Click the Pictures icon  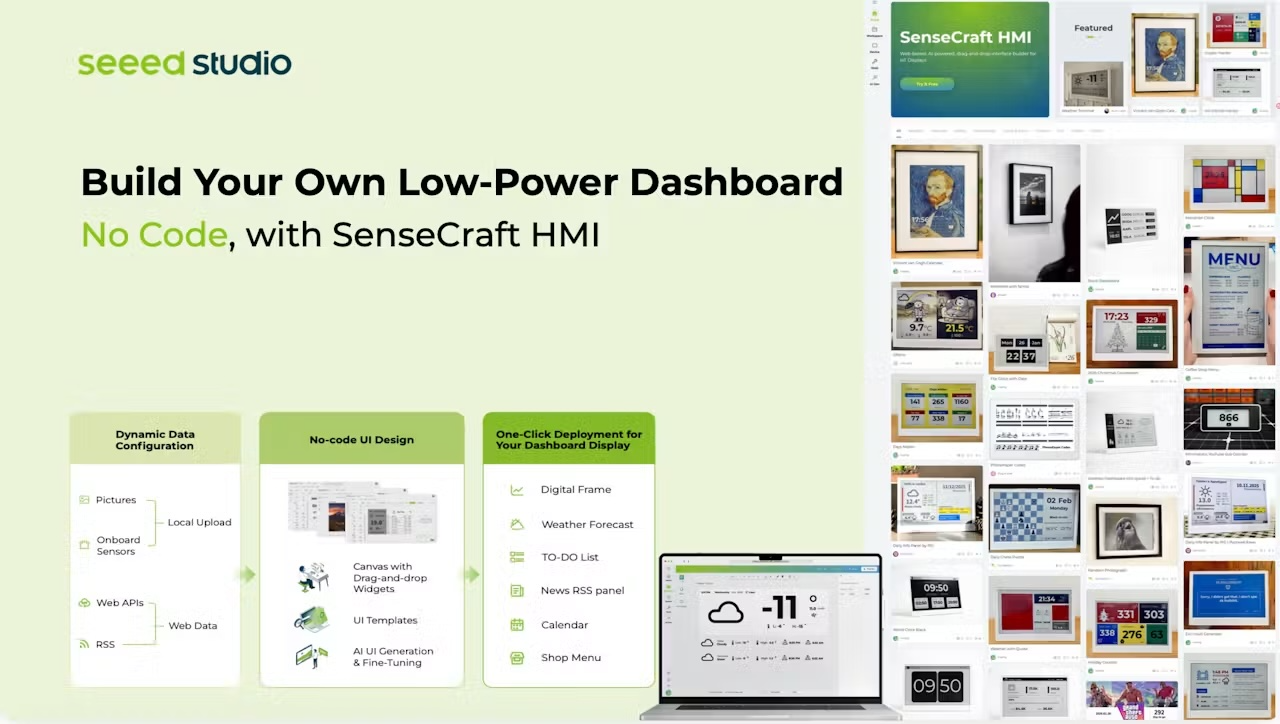[85, 500]
